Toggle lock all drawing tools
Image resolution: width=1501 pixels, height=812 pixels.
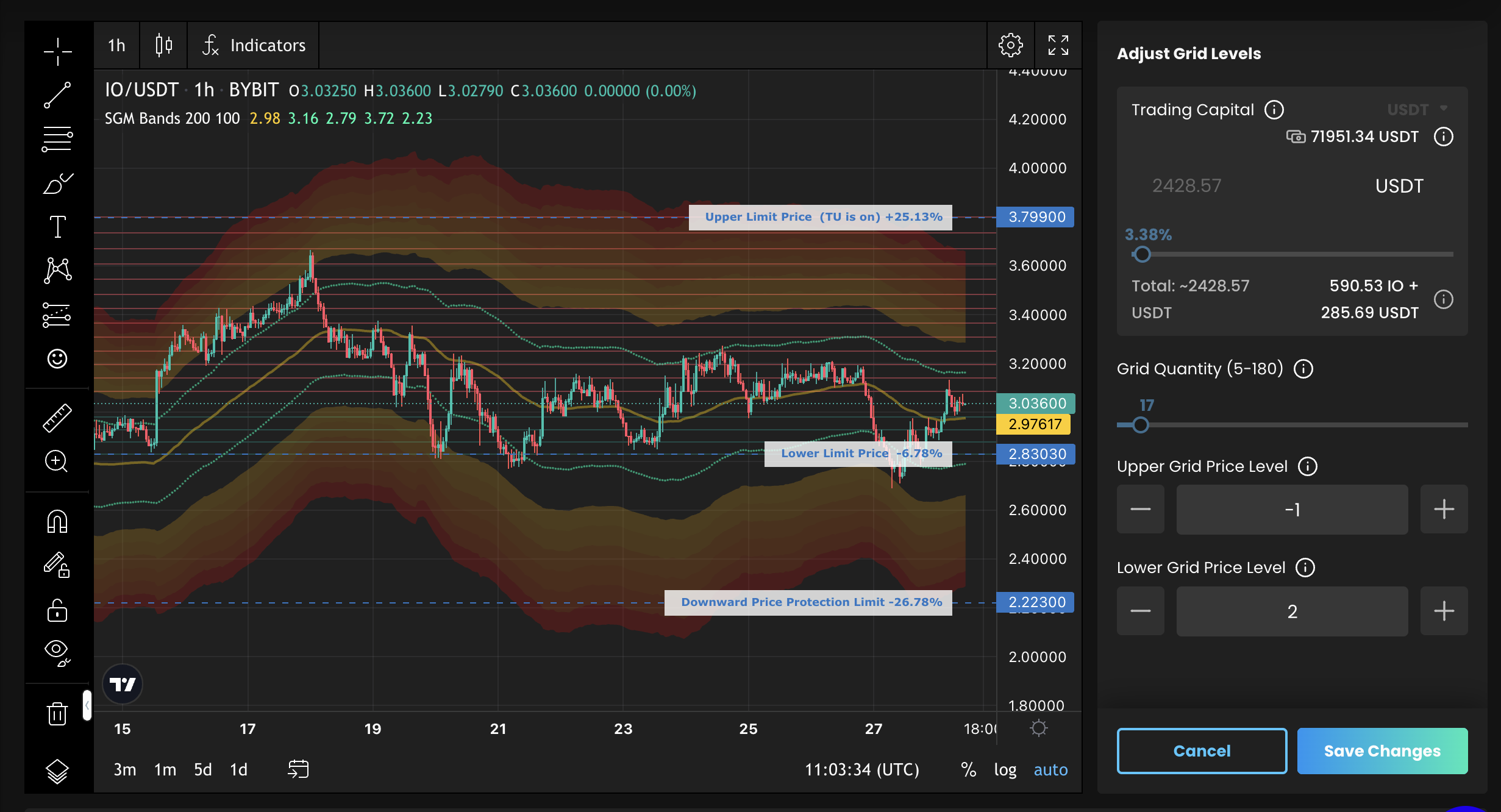tap(57, 610)
